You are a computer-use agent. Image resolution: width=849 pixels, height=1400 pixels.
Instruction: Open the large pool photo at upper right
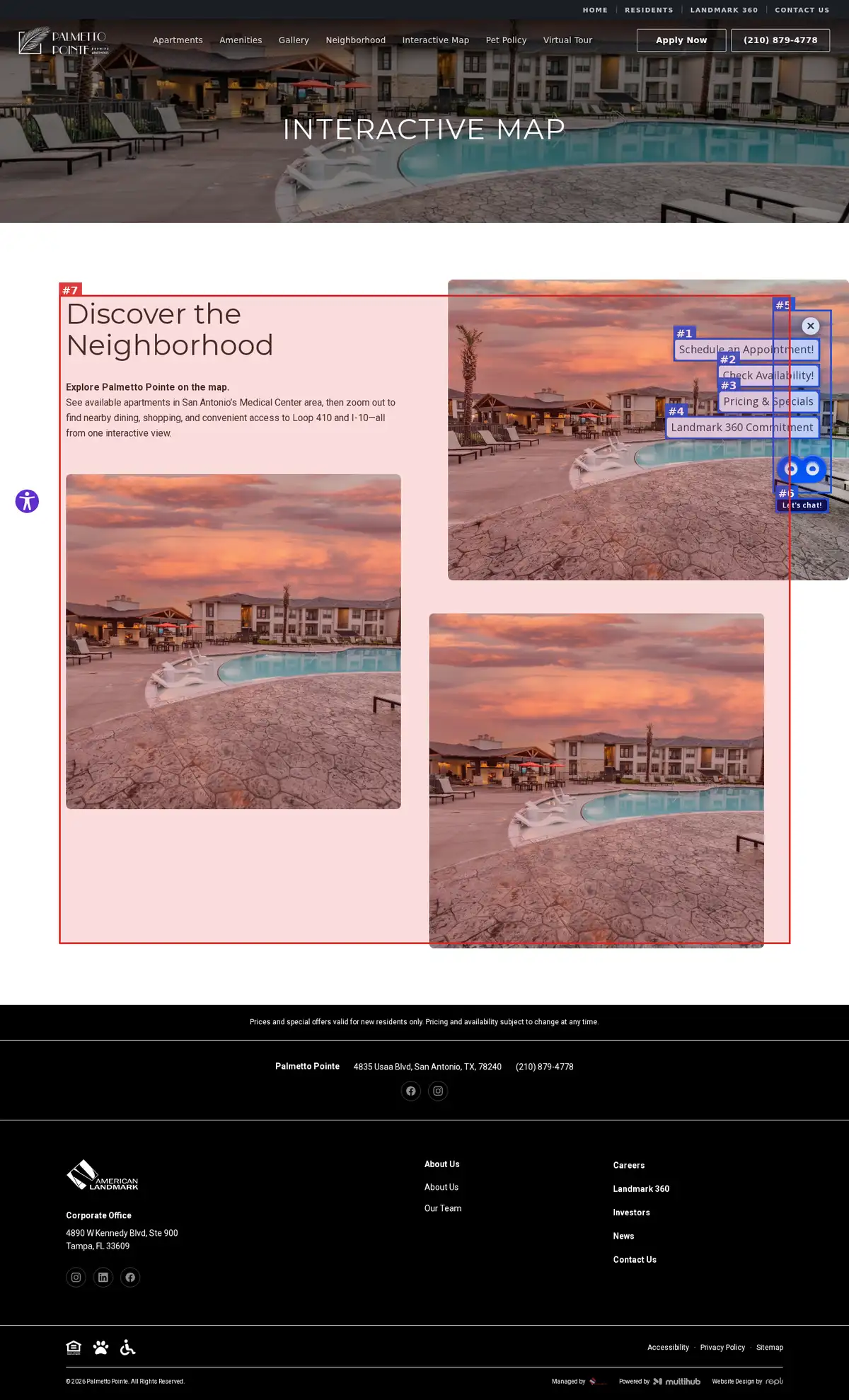648,430
